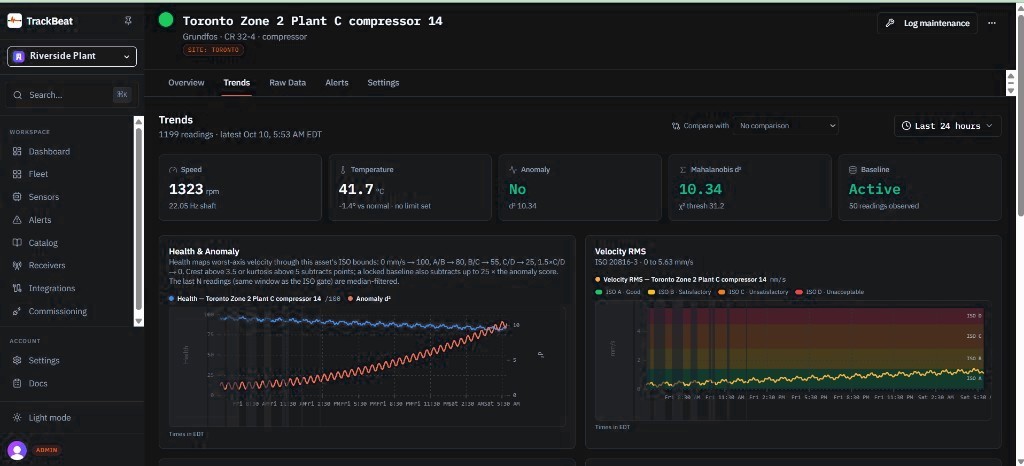The image size is (1024, 466).
Task: Toggle ISO A - Good legend
Action: (x=618, y=292)
